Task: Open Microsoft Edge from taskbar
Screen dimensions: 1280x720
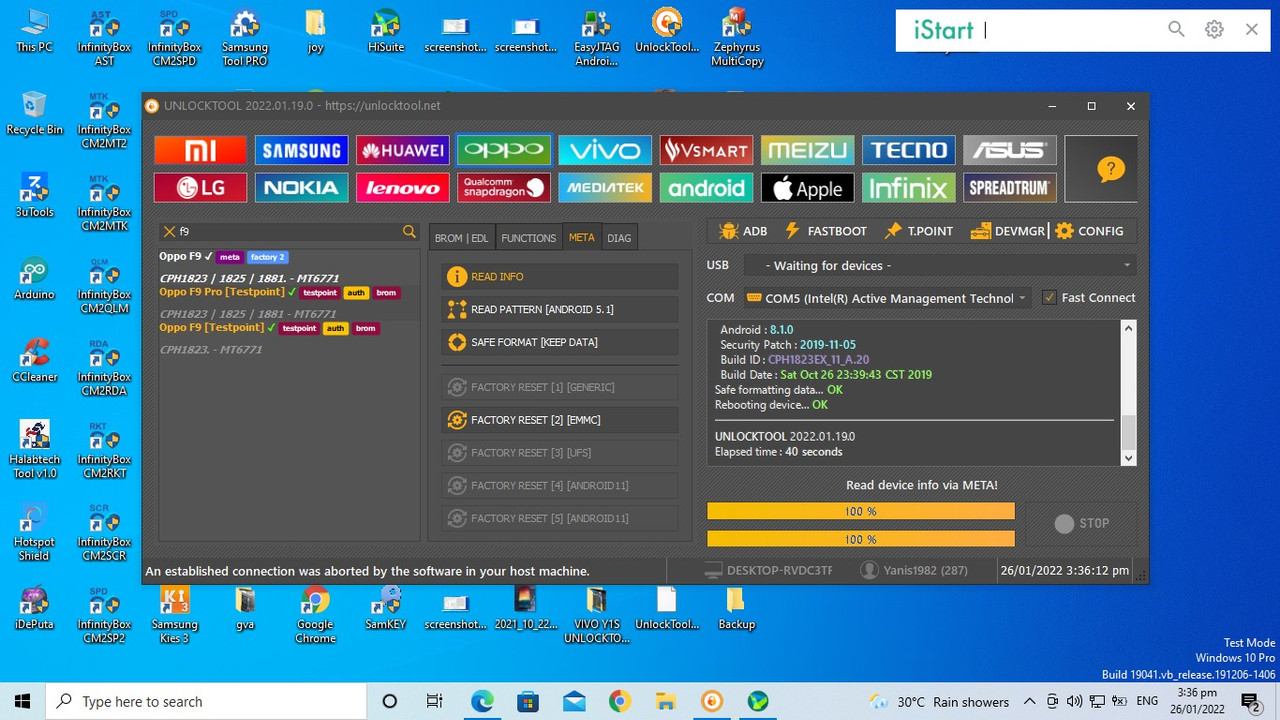Action: pos(482,701)
